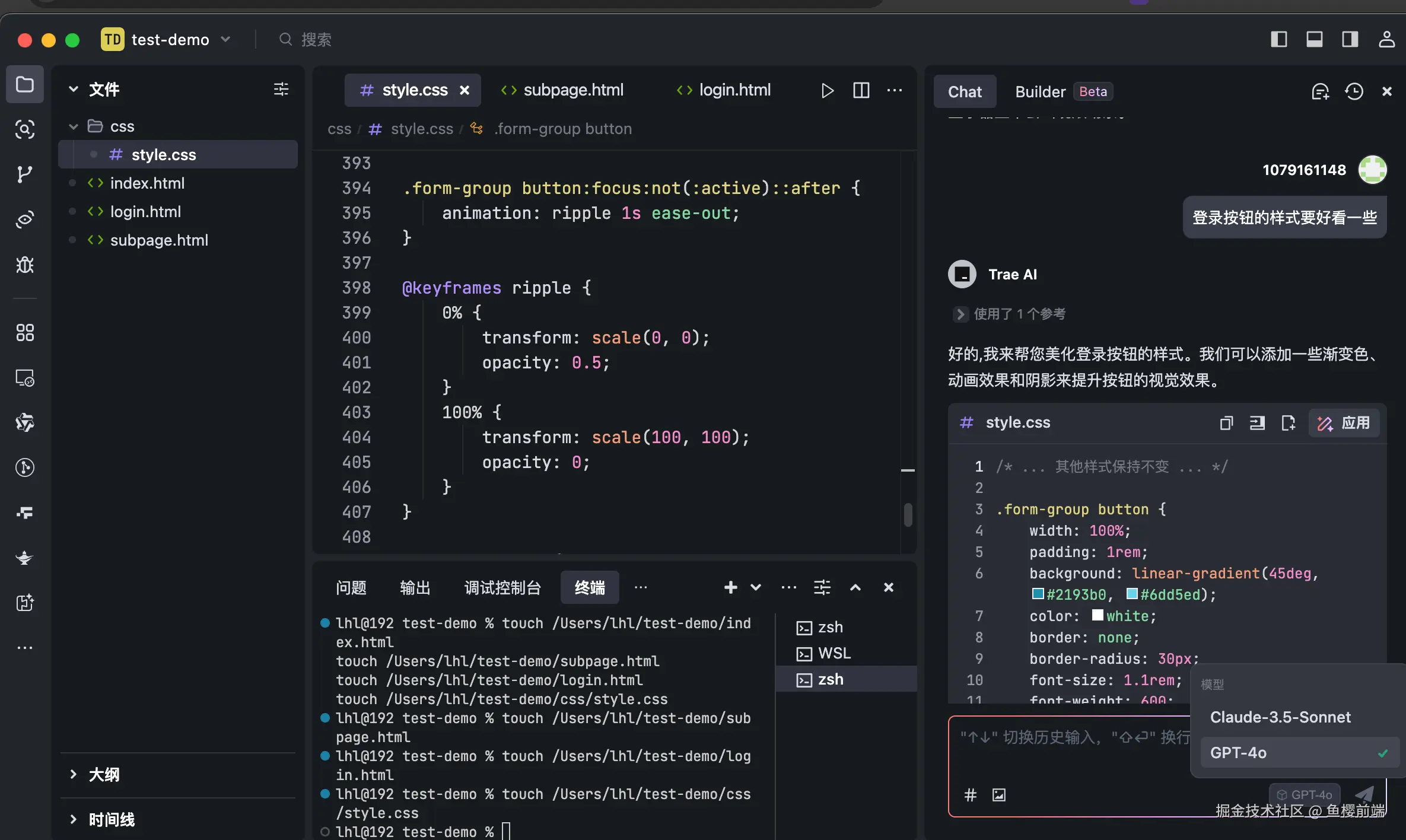This screenshot has width=1406, height=840.
Task: Click the #2193b0 color swatch
Action: tap(1038, 594)
